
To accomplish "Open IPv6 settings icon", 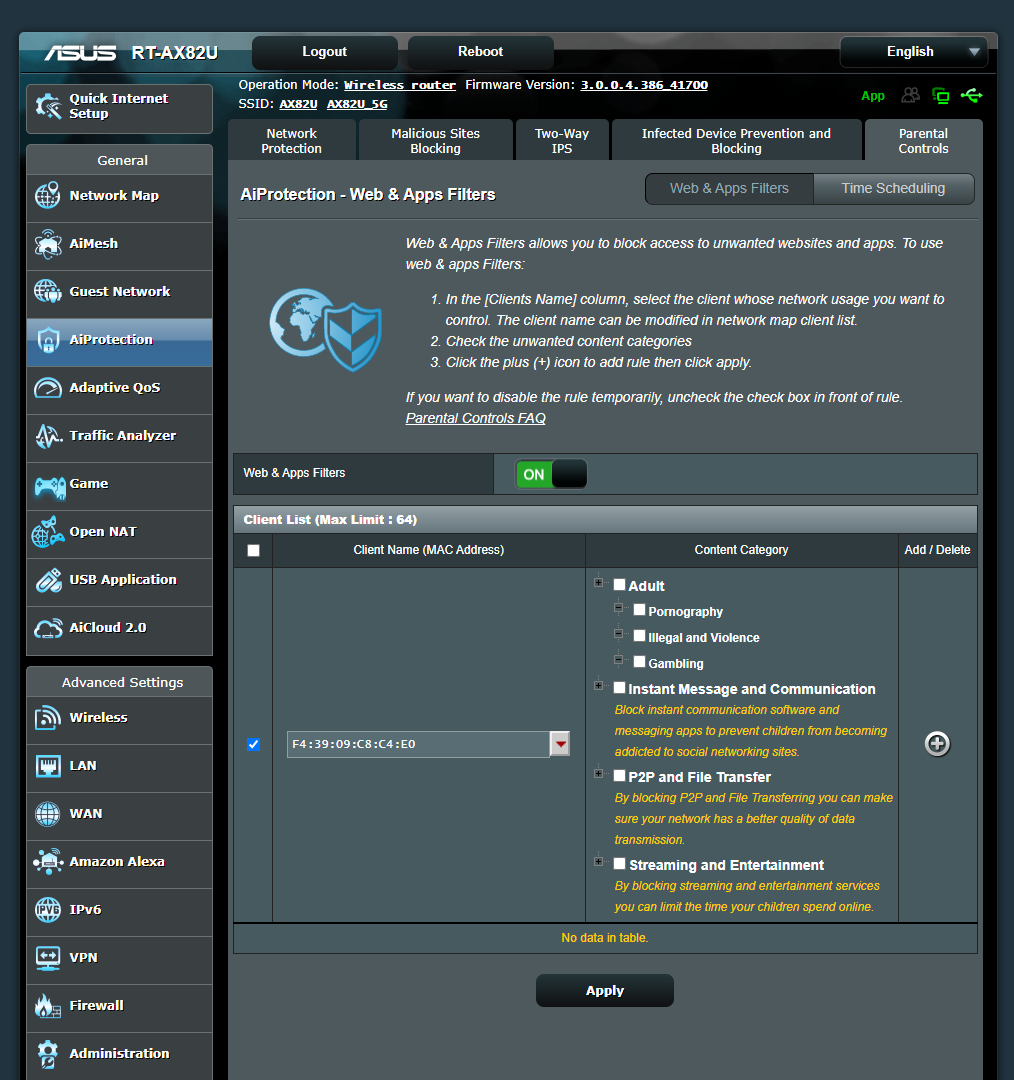I will [48, 910].
